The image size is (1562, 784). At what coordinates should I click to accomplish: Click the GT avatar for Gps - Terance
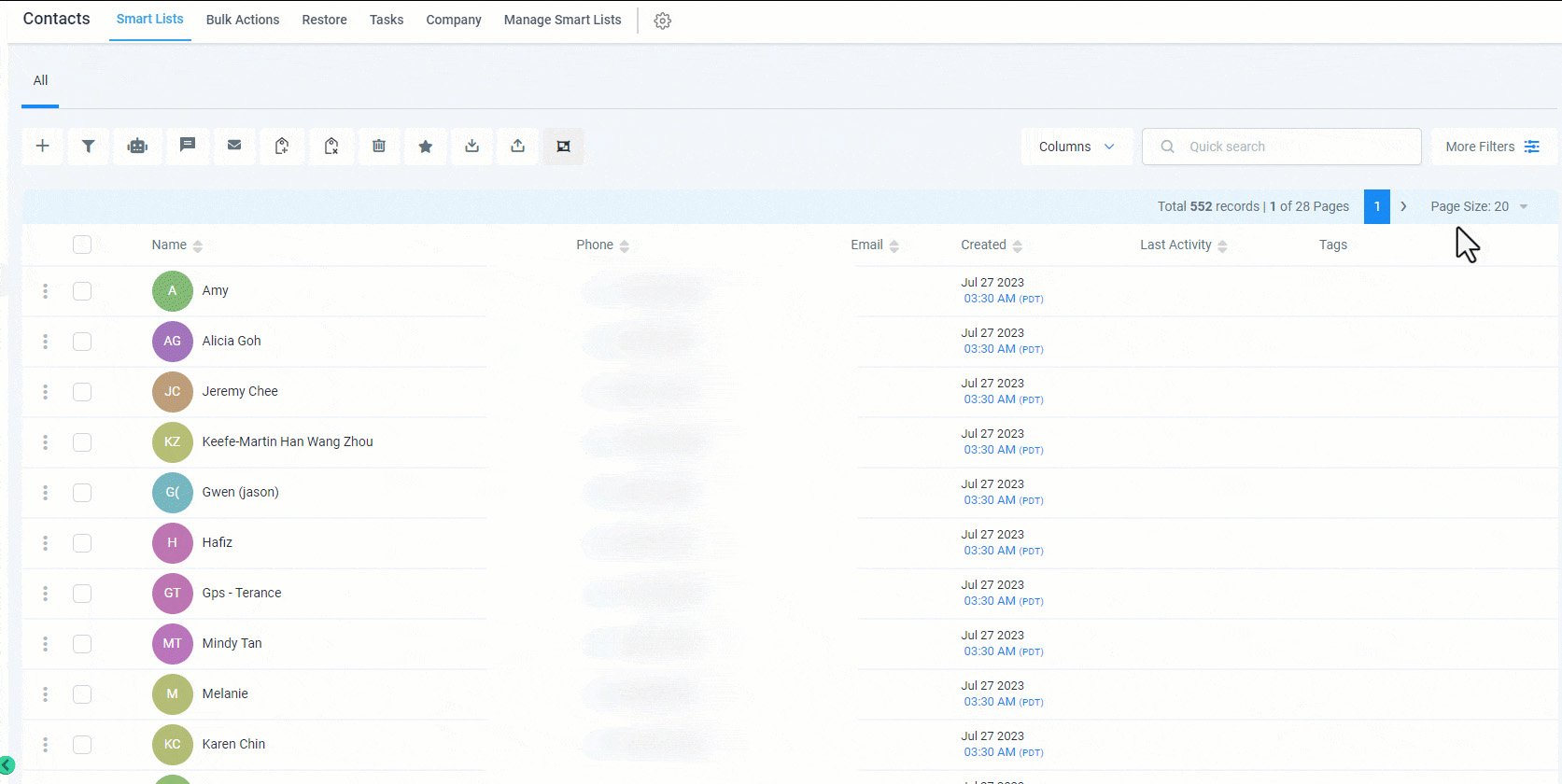click(173, 594)
